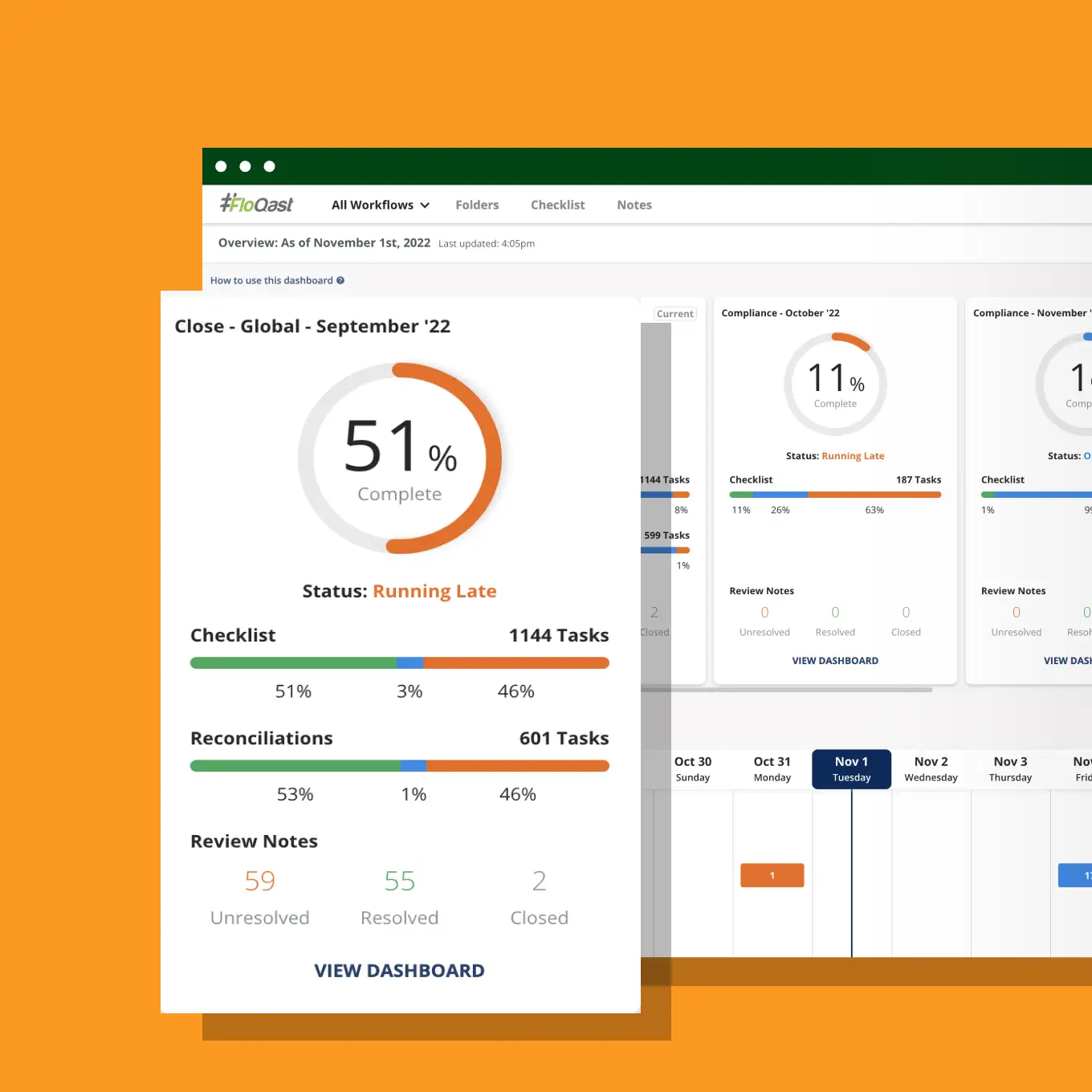
Task: Click the 11% complete progress ring
Action: [835, 385]
